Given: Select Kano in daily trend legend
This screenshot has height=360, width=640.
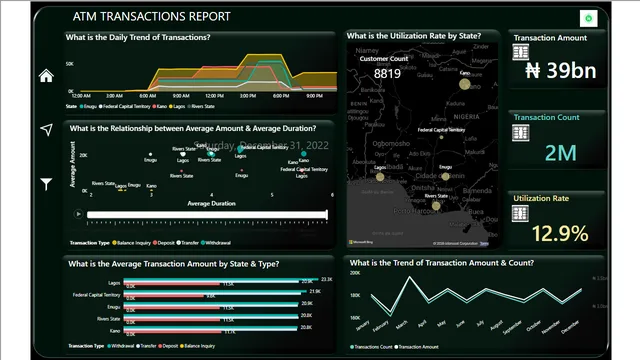Looking at the screenshot, I should [x=160, y=107].
